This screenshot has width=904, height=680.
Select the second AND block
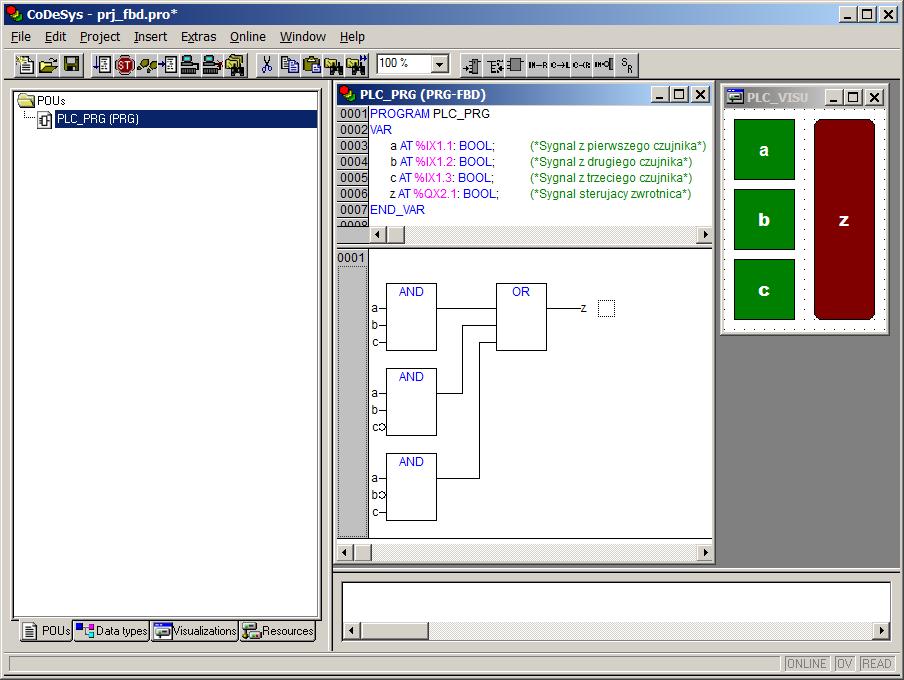(x=411, y=401)
